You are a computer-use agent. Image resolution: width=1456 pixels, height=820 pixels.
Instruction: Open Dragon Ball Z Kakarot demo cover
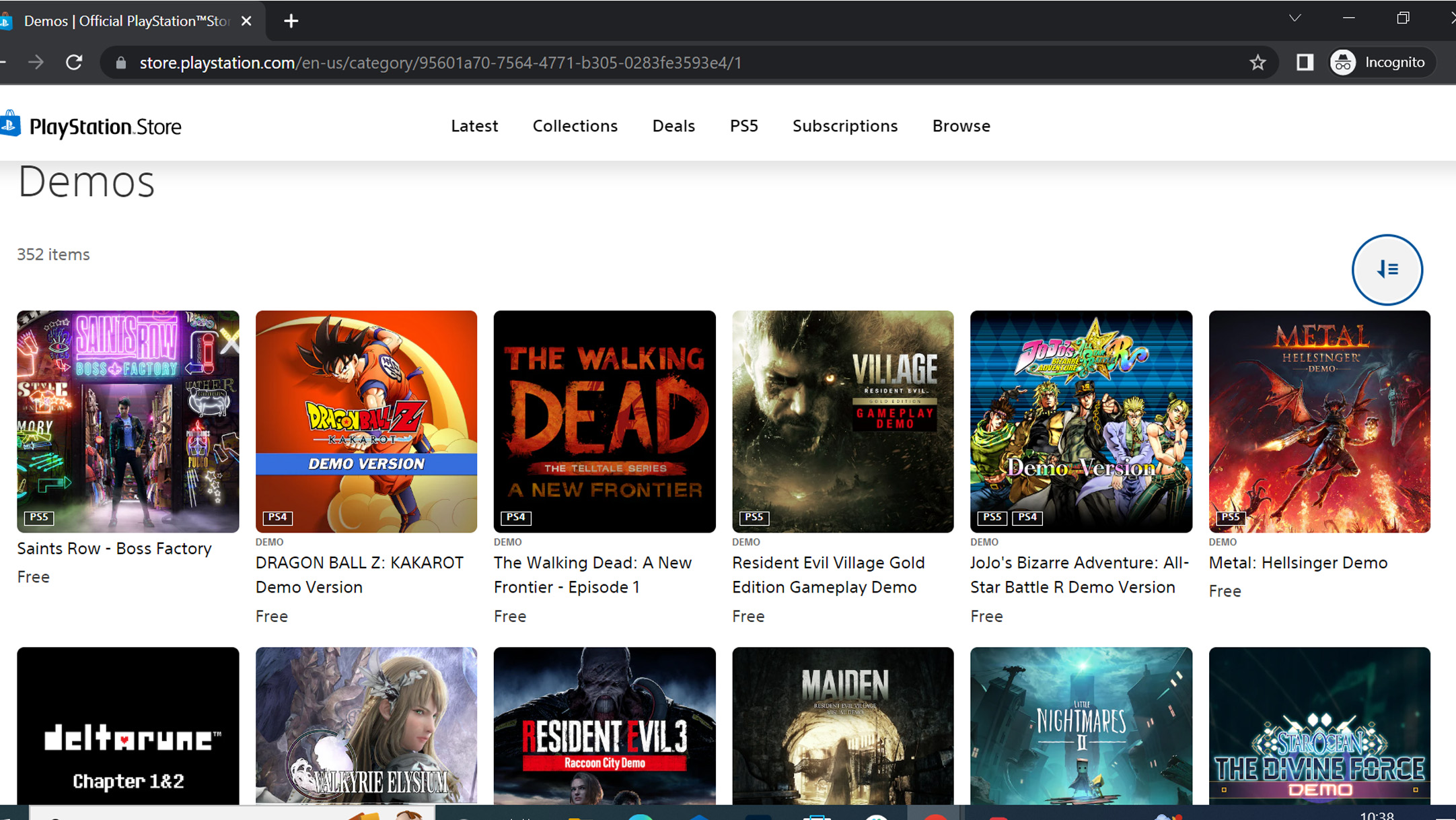pyautogui.click(x=366, y=421)
